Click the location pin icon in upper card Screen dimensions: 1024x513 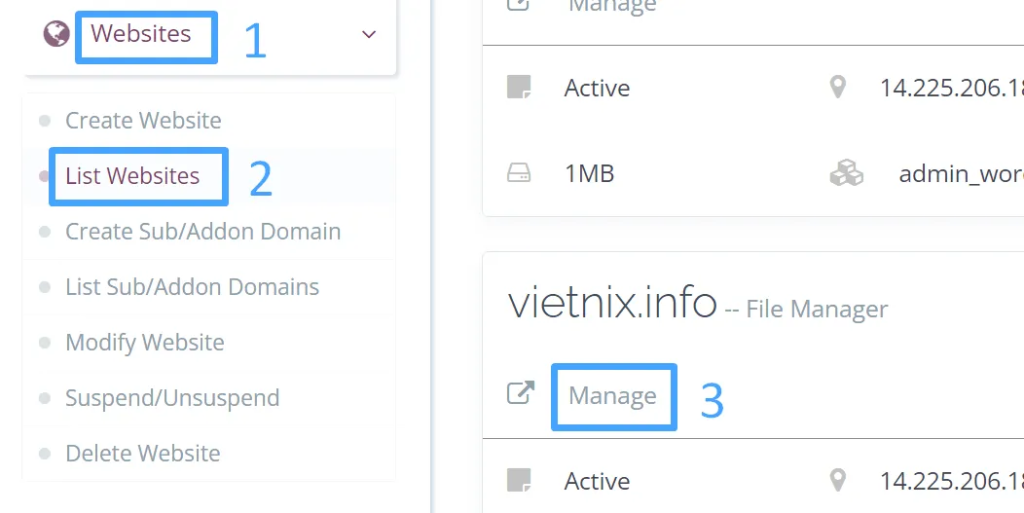pos(838,88)
